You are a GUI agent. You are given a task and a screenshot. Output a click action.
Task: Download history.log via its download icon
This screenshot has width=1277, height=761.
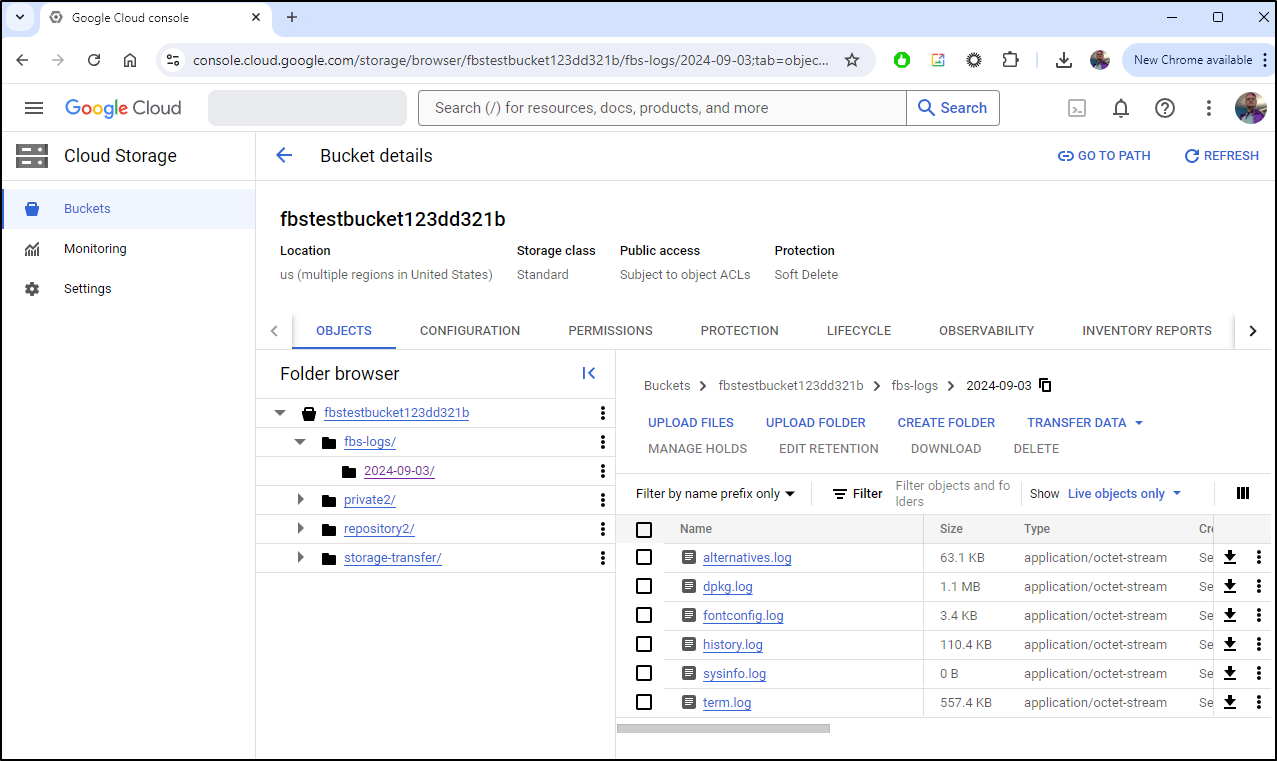pyautogui.click(x=1230, y=644)
